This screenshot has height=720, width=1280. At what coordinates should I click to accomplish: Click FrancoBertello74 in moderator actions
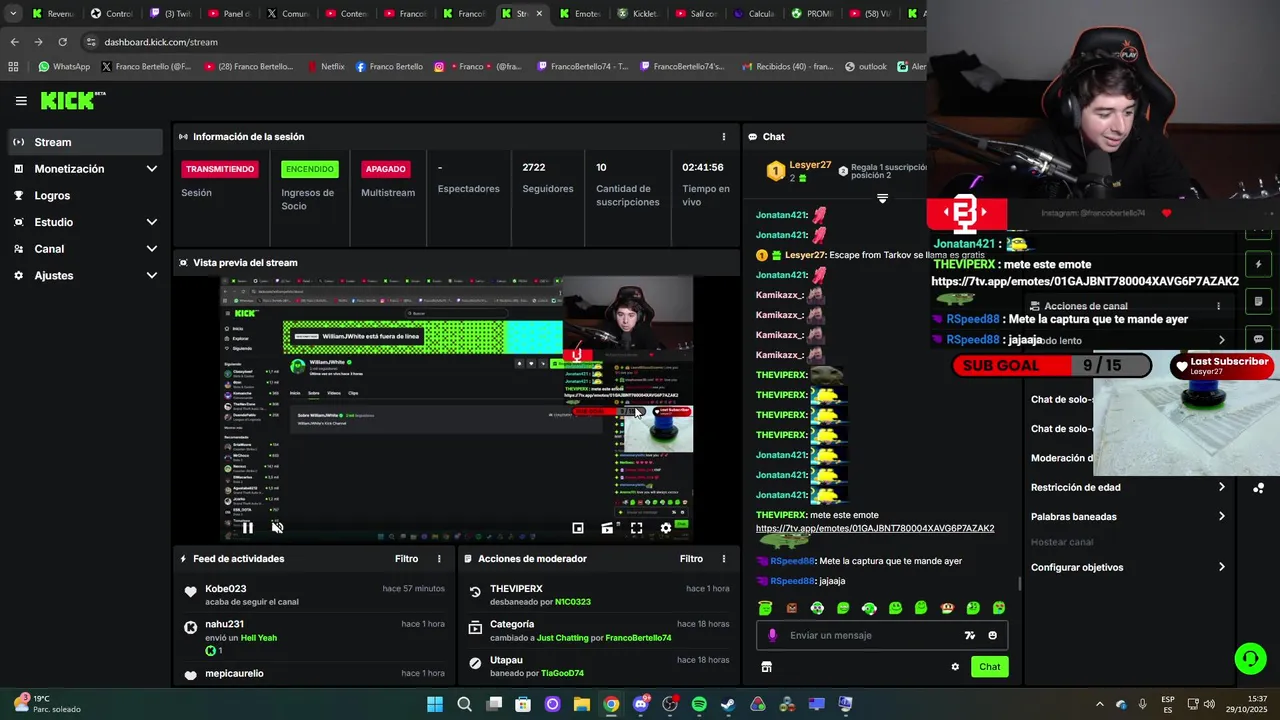(x=638, y=638)
